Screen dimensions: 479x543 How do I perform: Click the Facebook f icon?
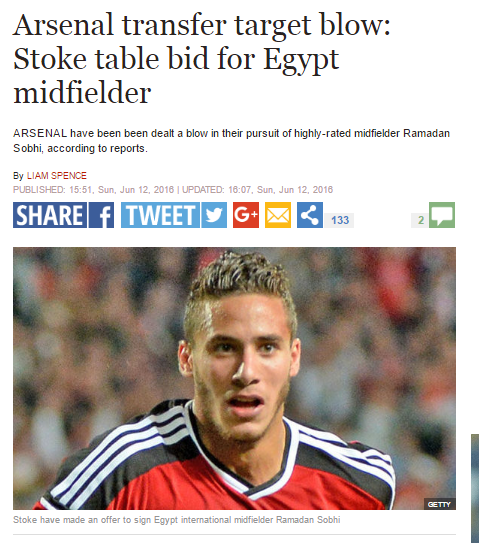coord(101,215)
